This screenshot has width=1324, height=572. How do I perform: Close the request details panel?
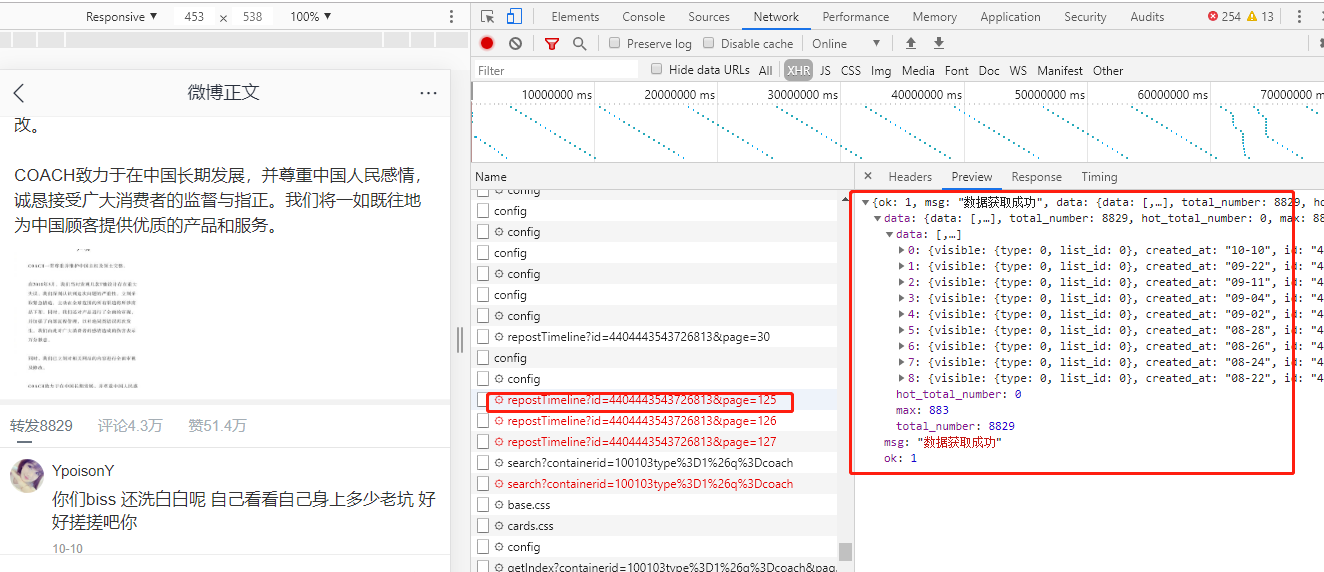tap(867, 176)
